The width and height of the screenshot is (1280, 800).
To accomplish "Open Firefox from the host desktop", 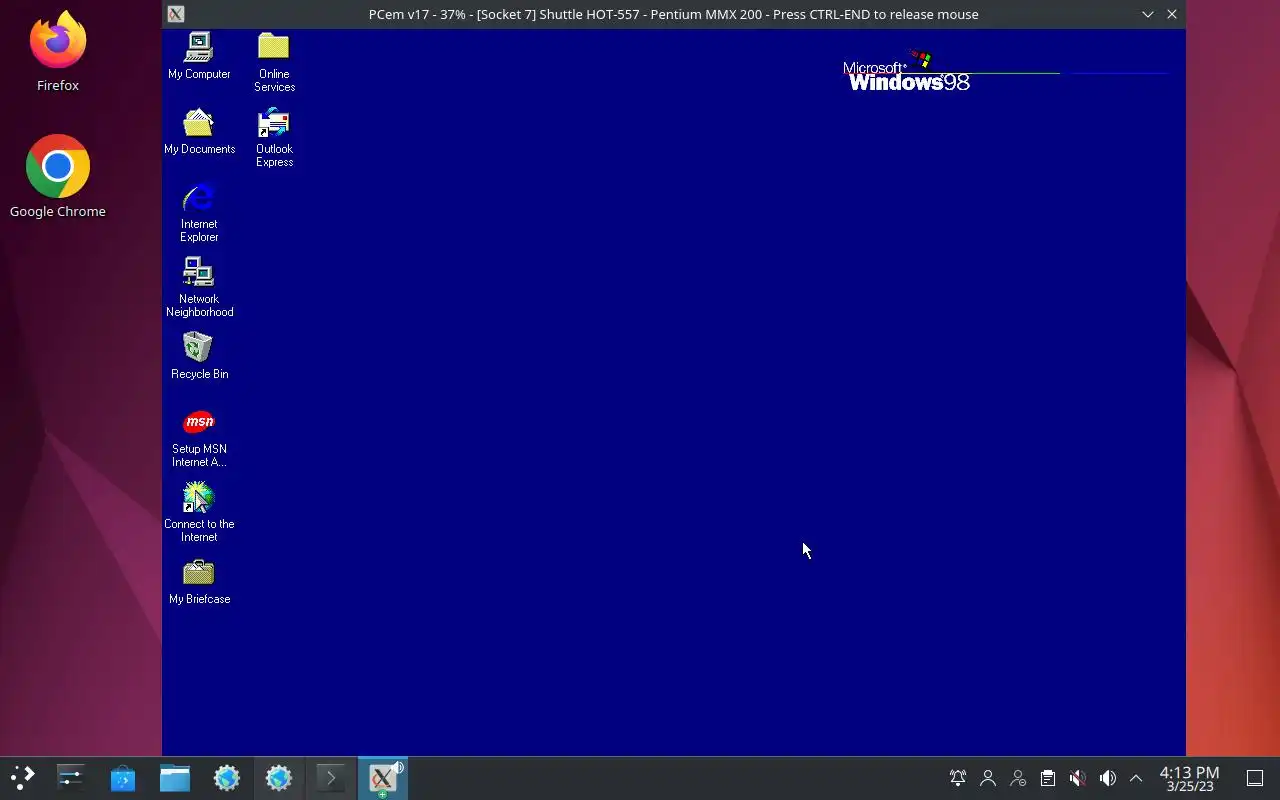I will (x=58, y=52).
